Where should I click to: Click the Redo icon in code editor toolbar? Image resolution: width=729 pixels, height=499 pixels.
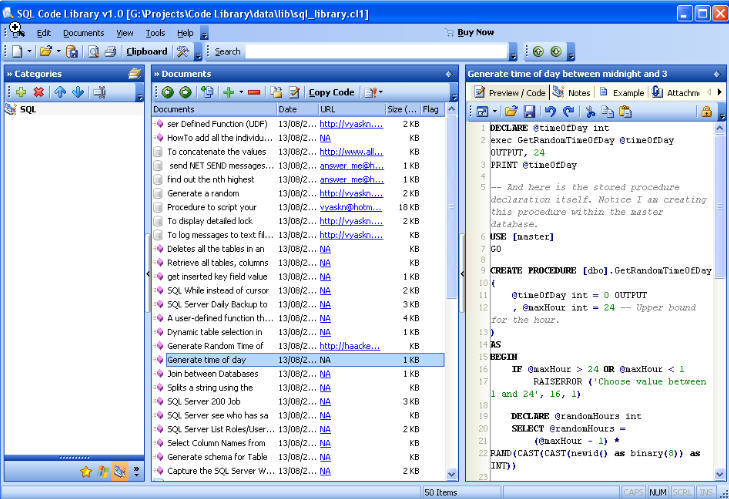568,112
